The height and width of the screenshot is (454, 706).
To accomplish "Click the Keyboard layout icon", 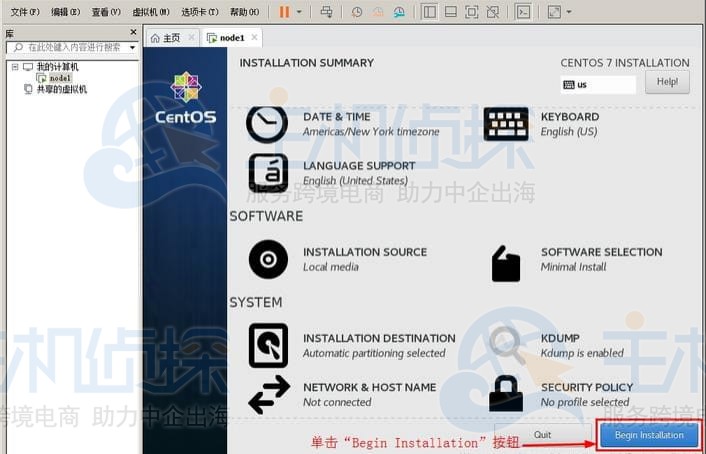I will 505,124.
